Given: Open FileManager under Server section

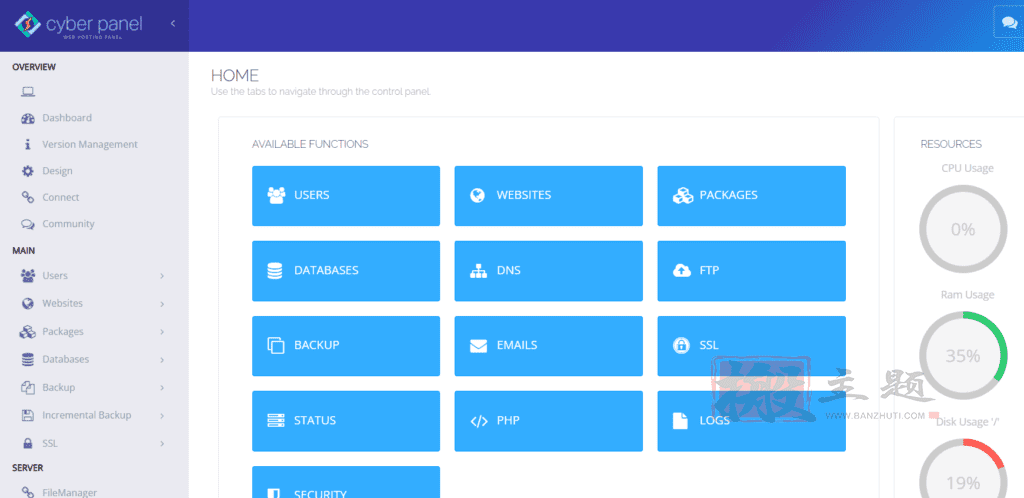Looking at the screenshot, I should click(x=70, y=493).
